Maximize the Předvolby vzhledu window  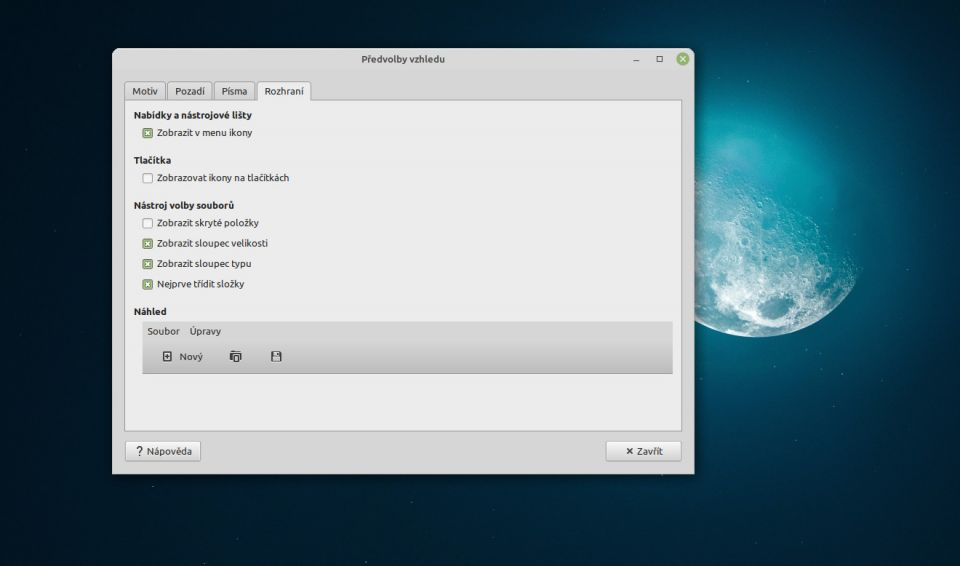659,59
